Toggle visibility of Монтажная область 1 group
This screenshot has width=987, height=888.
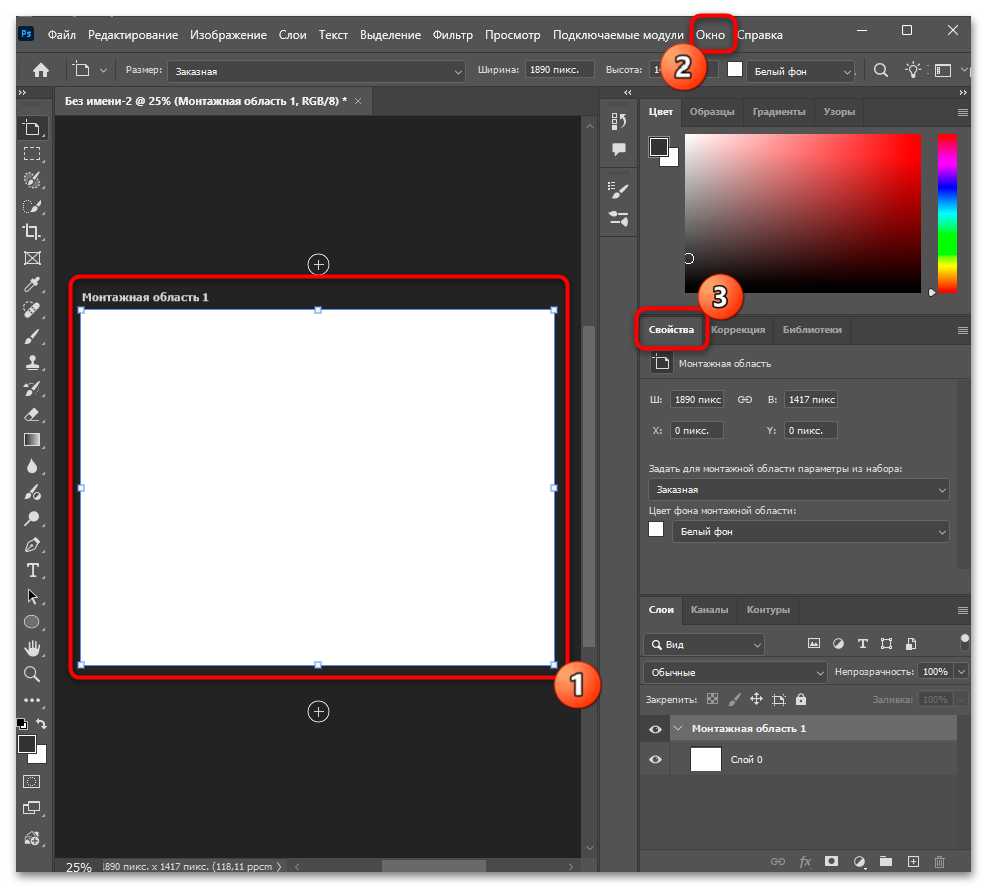[656, 729]
